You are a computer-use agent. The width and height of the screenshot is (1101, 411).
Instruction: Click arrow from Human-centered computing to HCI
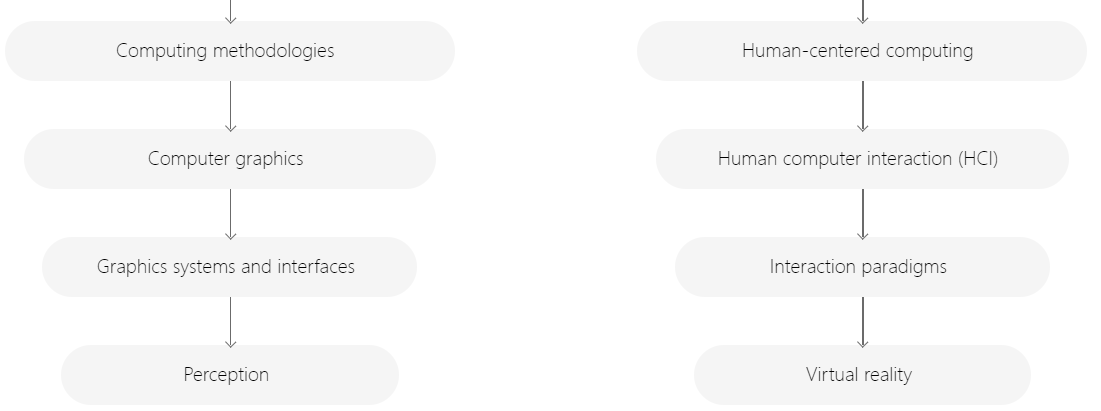[863, 105]
